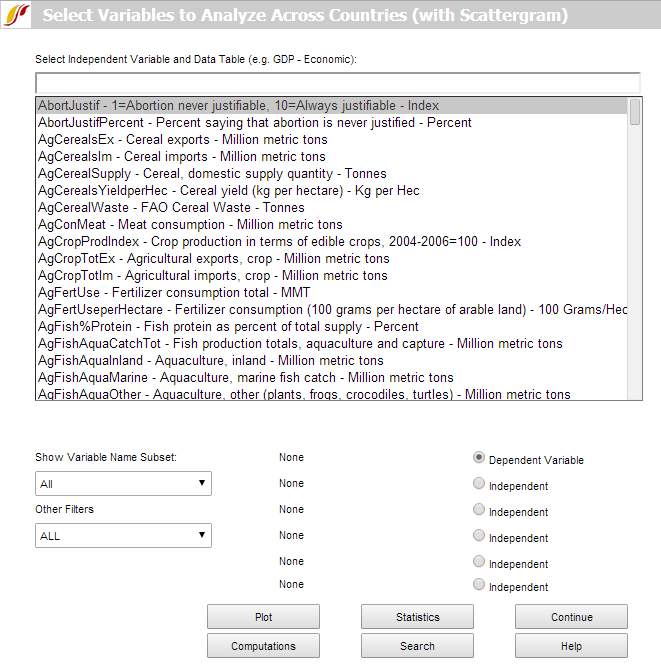Select the last Independent radio button
The height and width of the screenshot is (667, 661).
(x=479, y=585)
